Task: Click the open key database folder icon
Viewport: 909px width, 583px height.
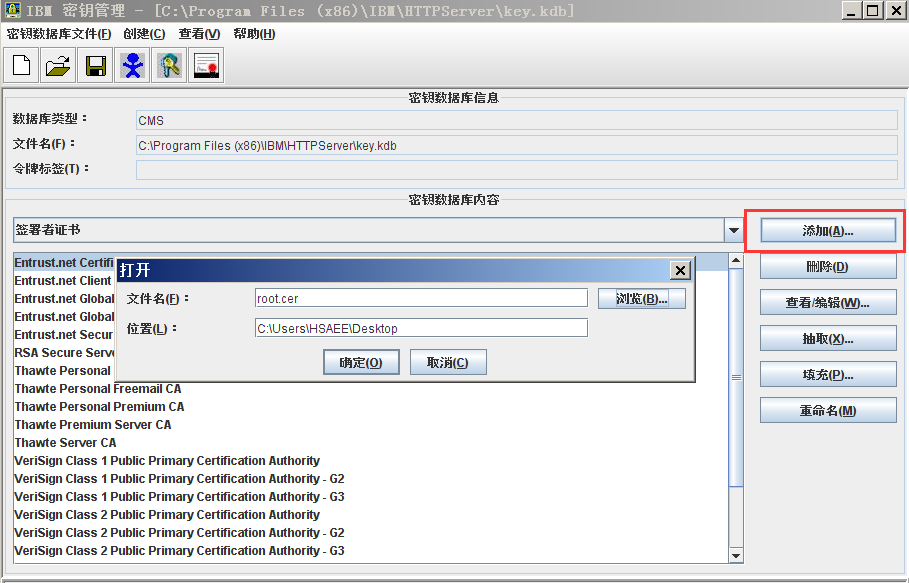Action: 59,66
